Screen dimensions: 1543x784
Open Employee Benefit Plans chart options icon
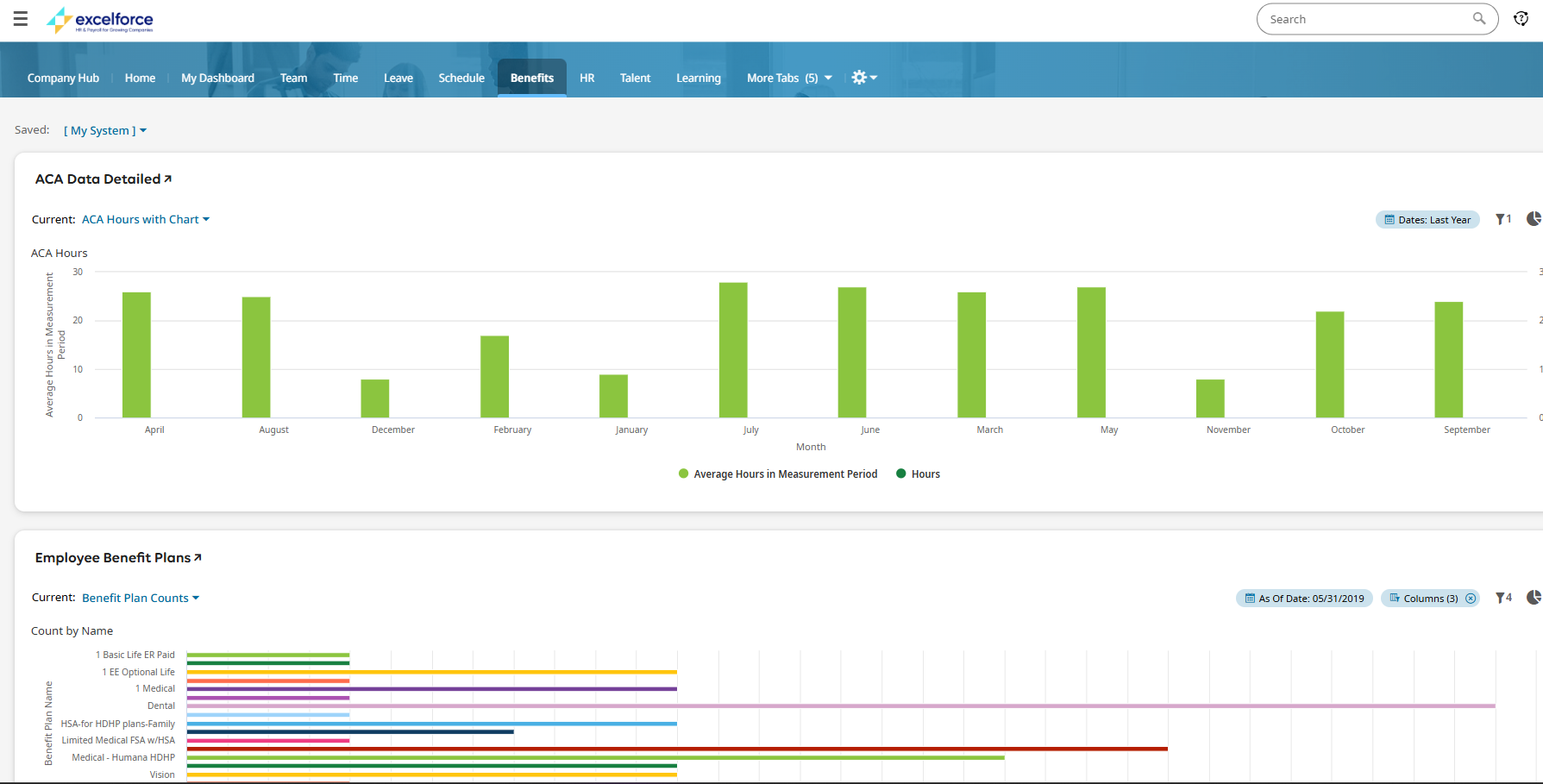pos(1534,598)
